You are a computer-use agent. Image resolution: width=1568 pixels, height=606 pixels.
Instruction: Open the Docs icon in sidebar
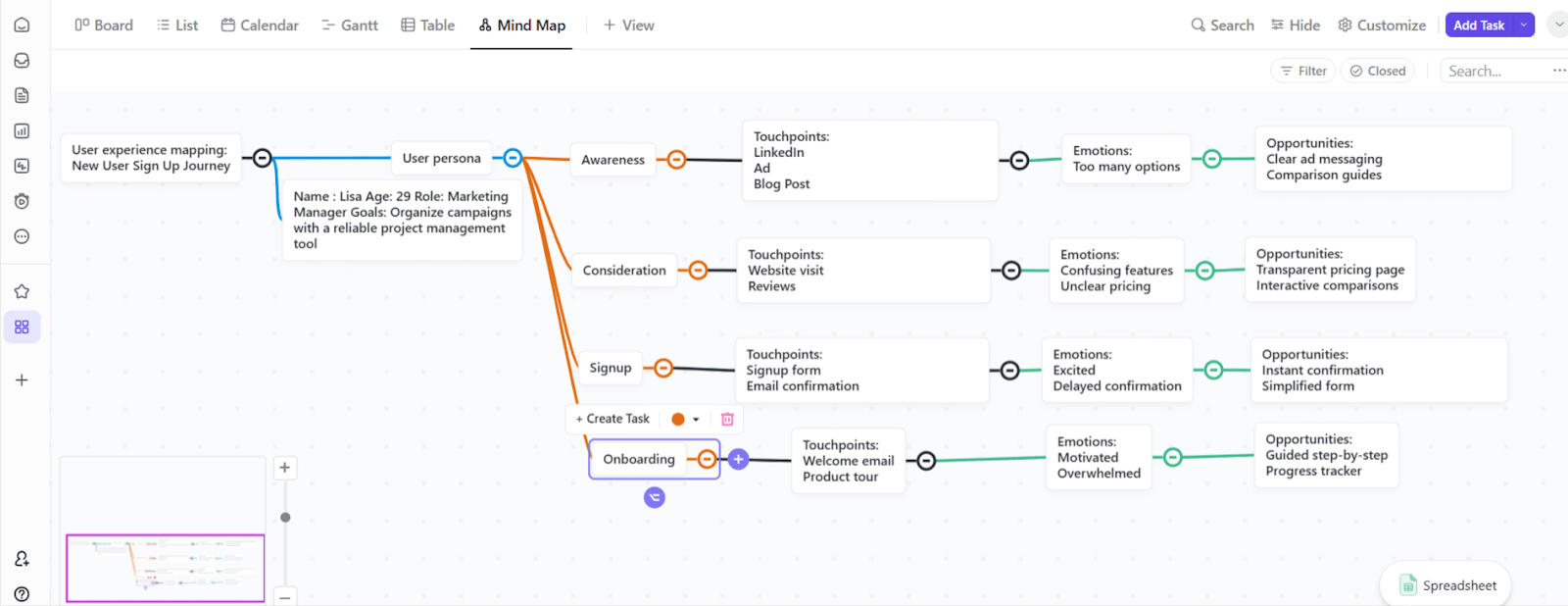click(x=22, y=96)
